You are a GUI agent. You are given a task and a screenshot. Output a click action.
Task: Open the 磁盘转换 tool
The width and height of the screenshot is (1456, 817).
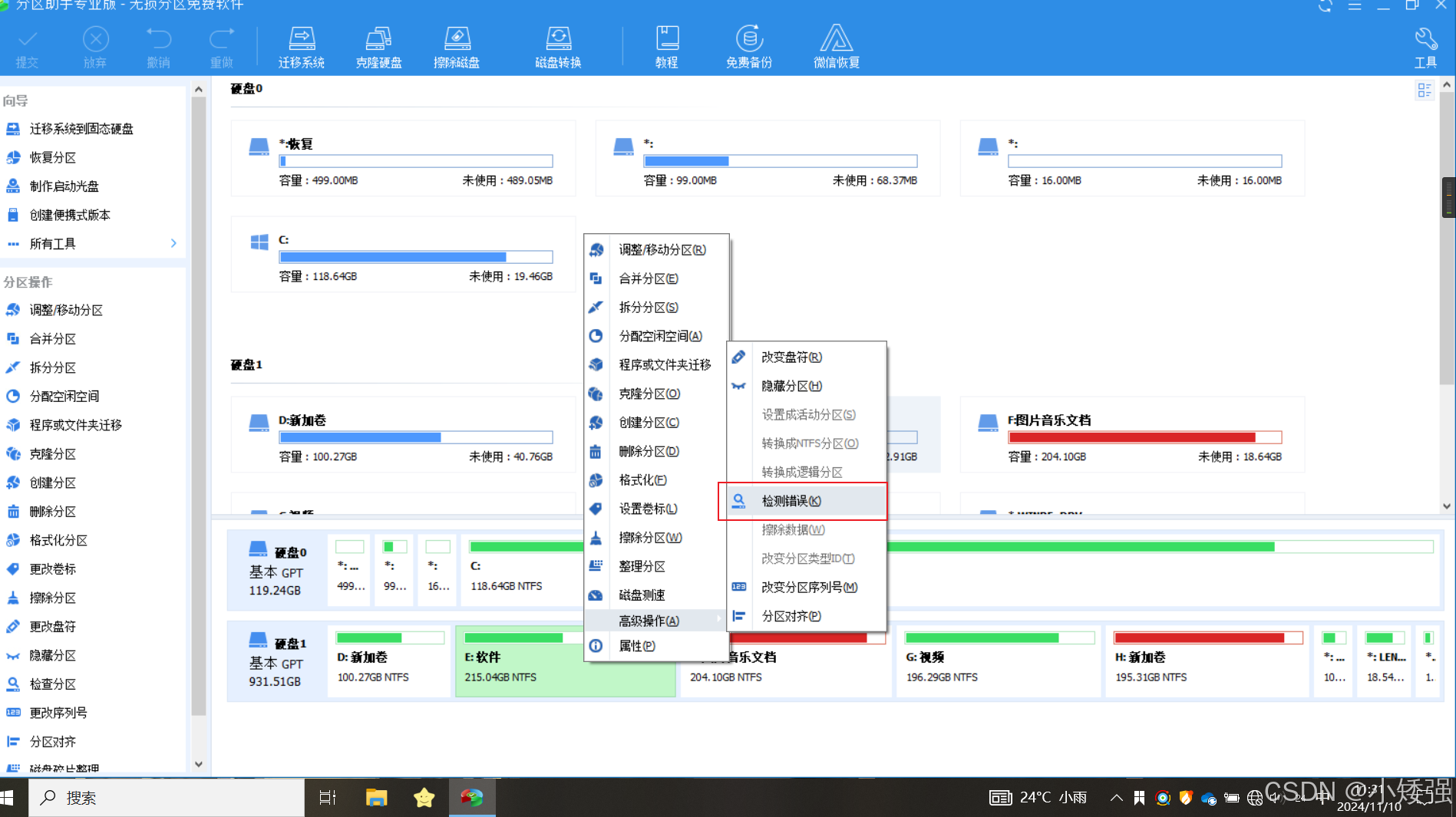tap(558, 47)
